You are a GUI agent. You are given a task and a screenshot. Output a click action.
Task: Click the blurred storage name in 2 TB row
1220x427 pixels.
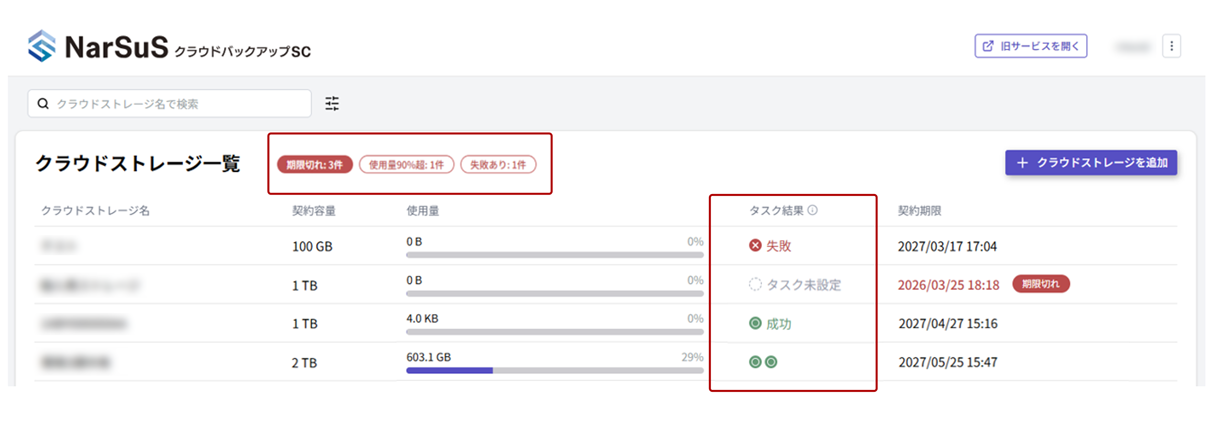pyautogui.click(x=74, y=363)
